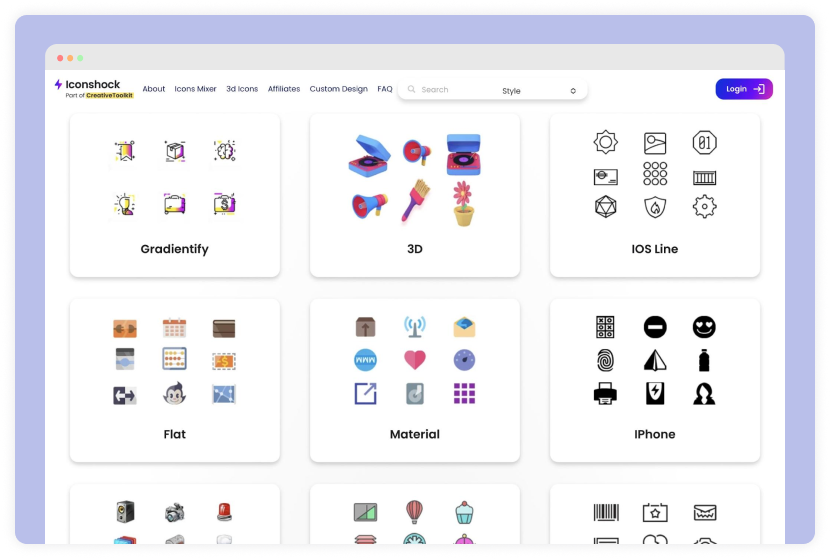The width and height of the screenshot is (830, 559).
Task: Select the Material purple grid icon
Action: (x=464, y=393)
